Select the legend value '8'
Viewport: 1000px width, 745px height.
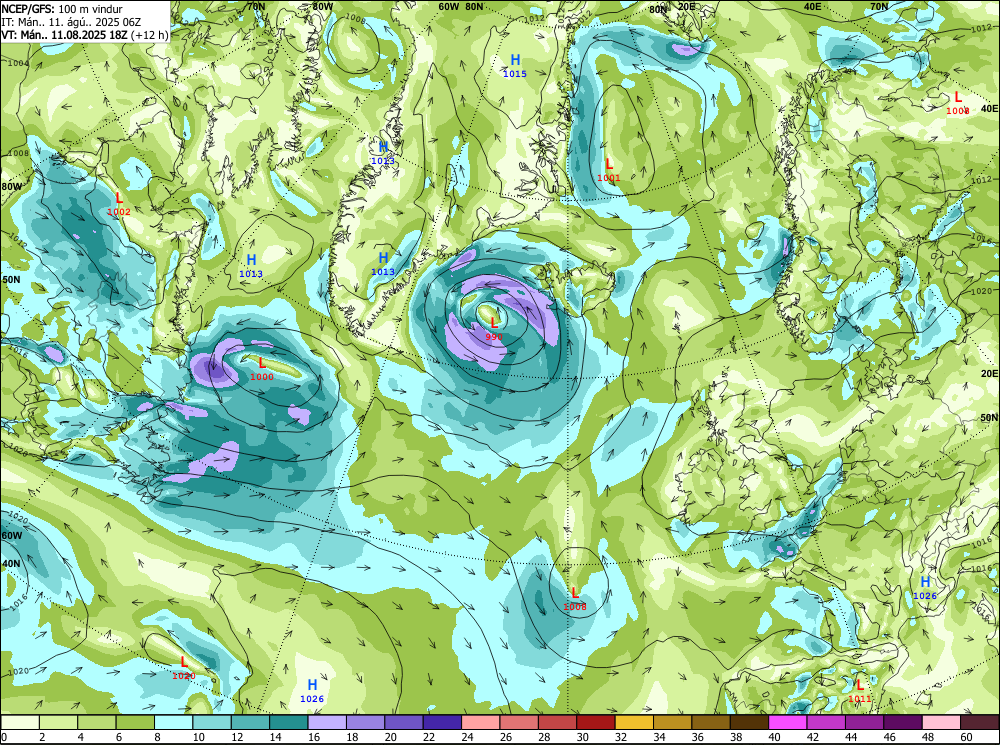(157, 737)
